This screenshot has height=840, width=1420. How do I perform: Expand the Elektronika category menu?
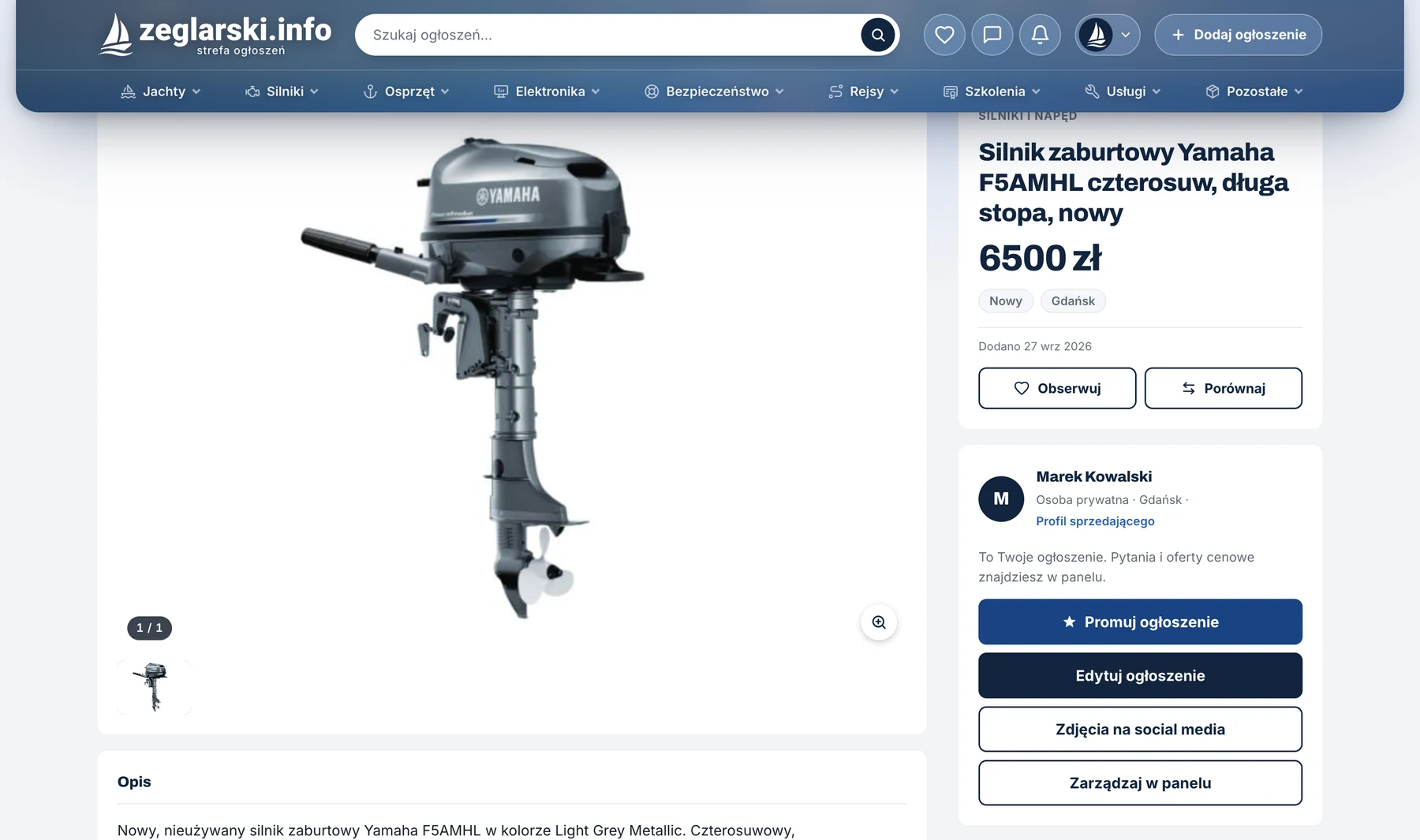point(547,91)
